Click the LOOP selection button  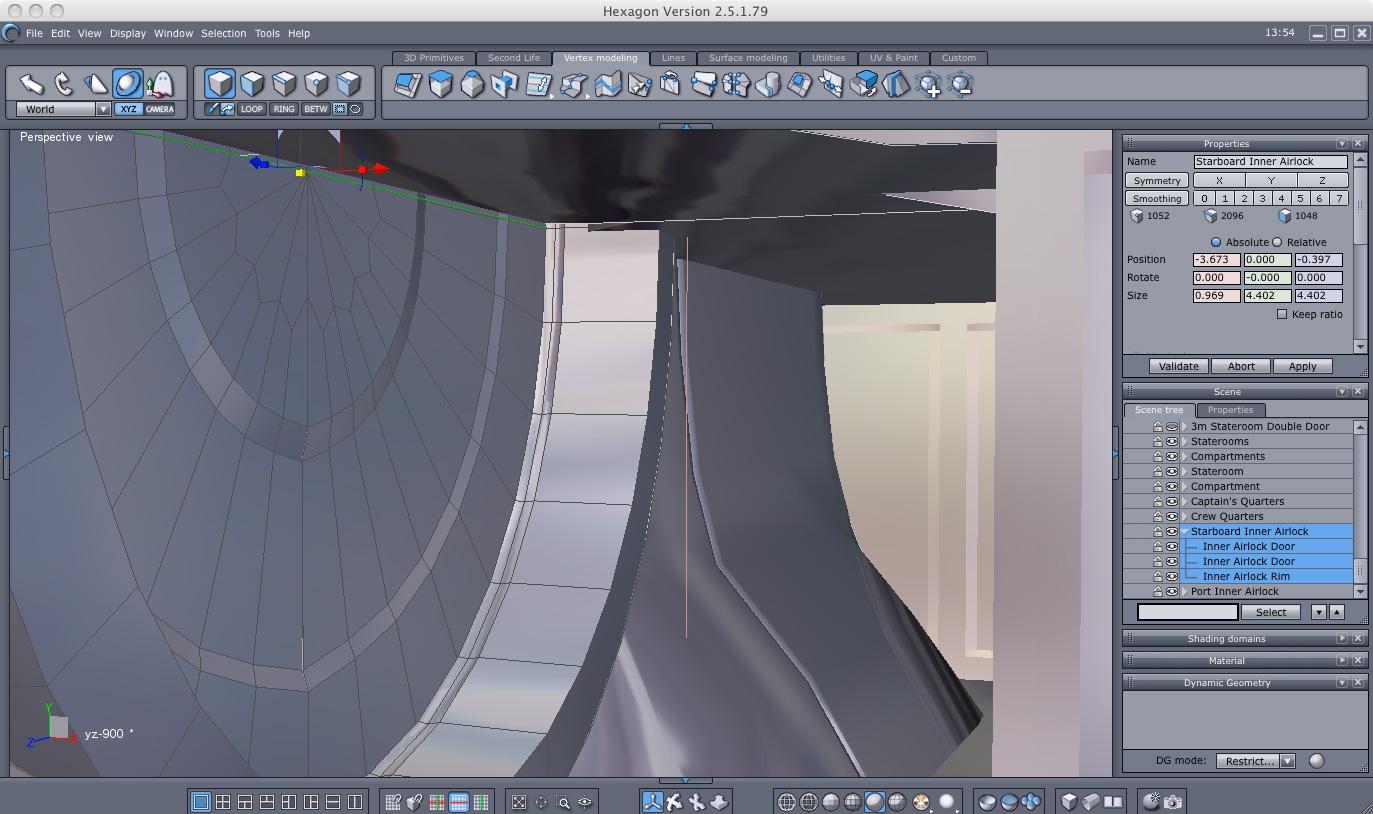[251, 109]
